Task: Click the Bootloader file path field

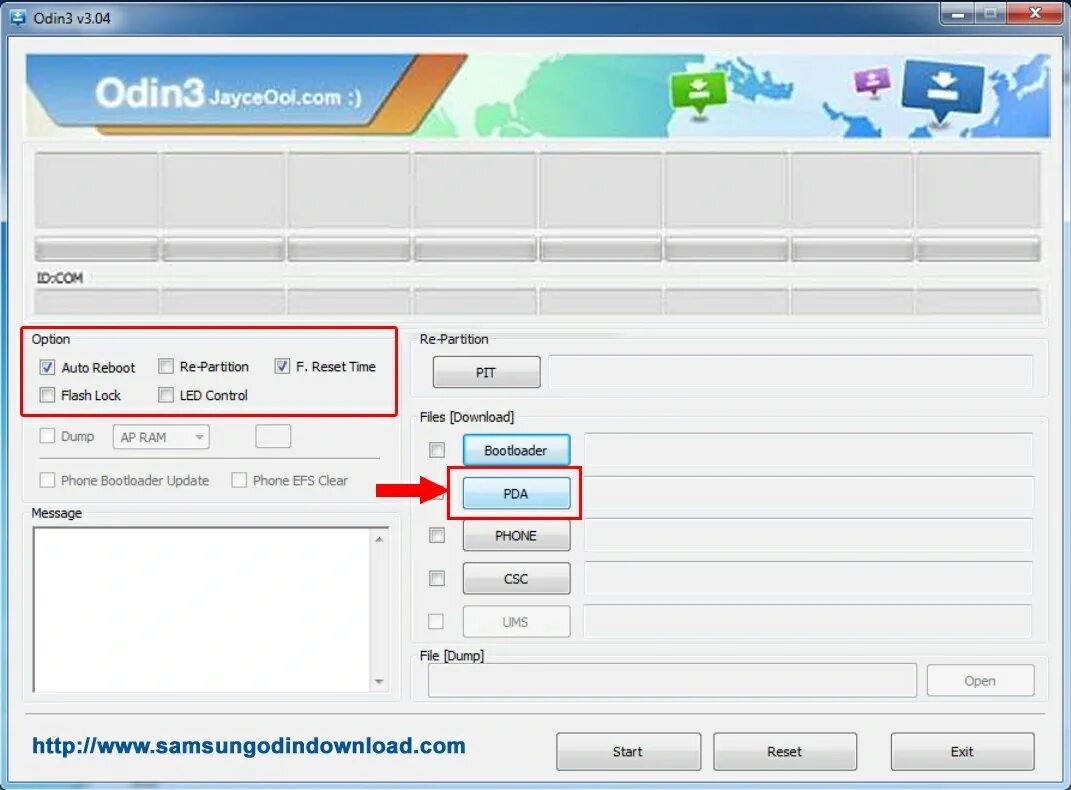Action: point(809,451)
